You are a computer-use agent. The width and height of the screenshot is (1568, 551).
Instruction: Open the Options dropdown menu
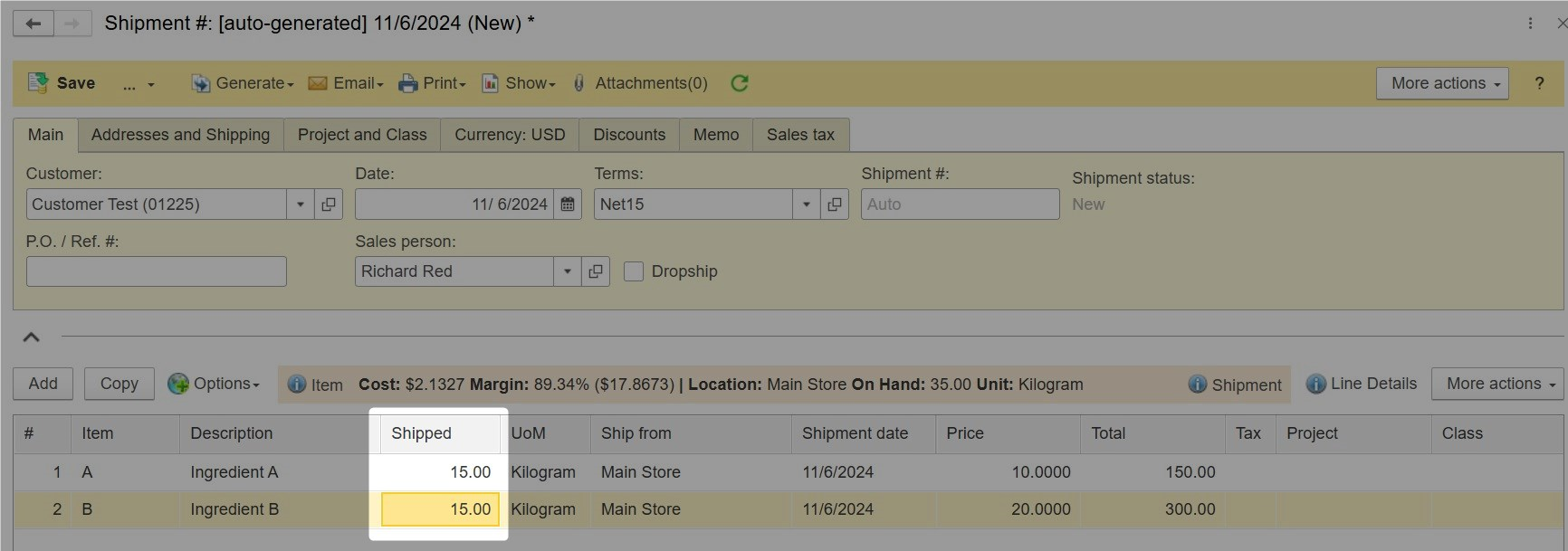pos(214,384)
